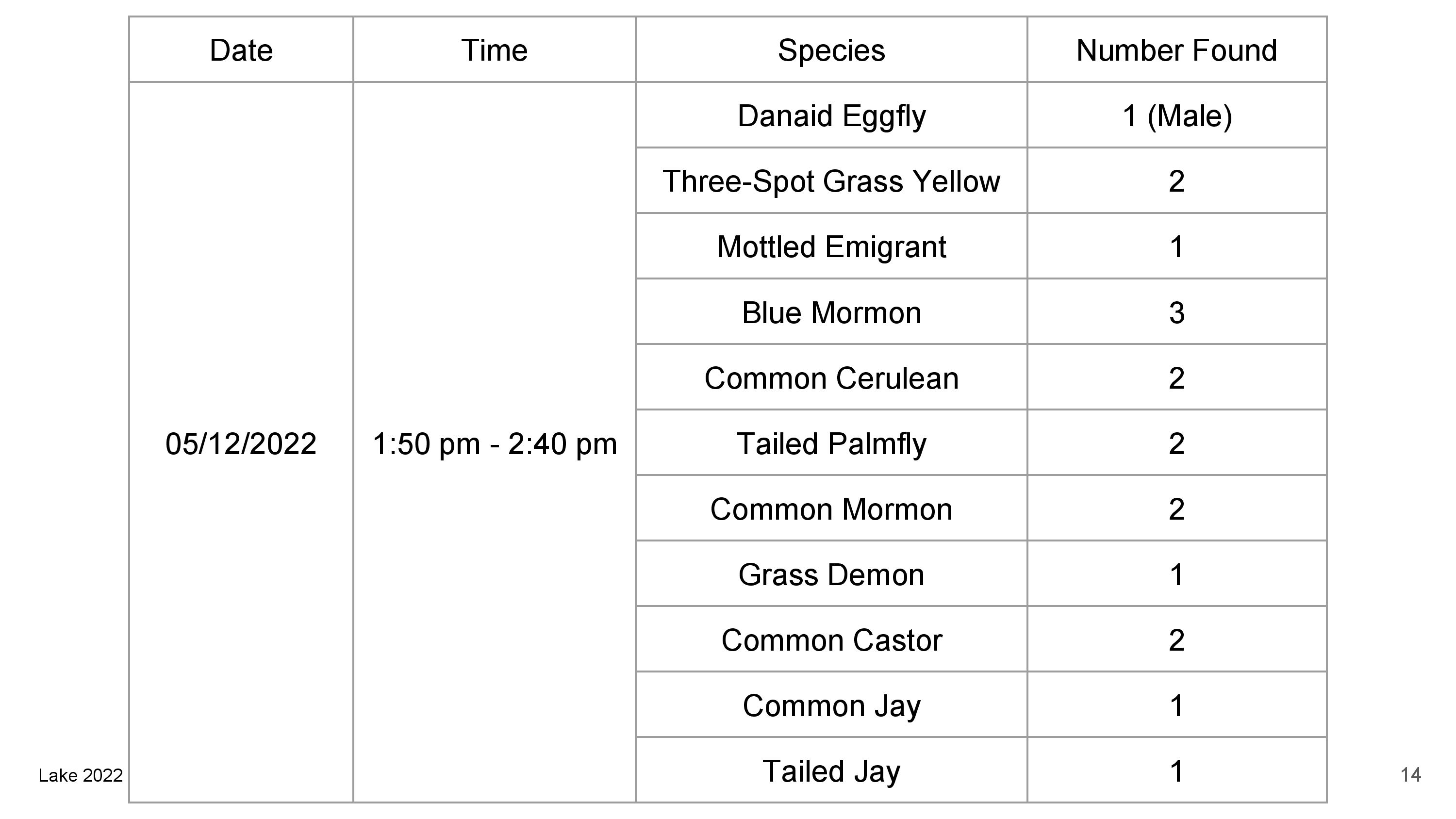Click the Common Cerulean cell

(831, 377)
